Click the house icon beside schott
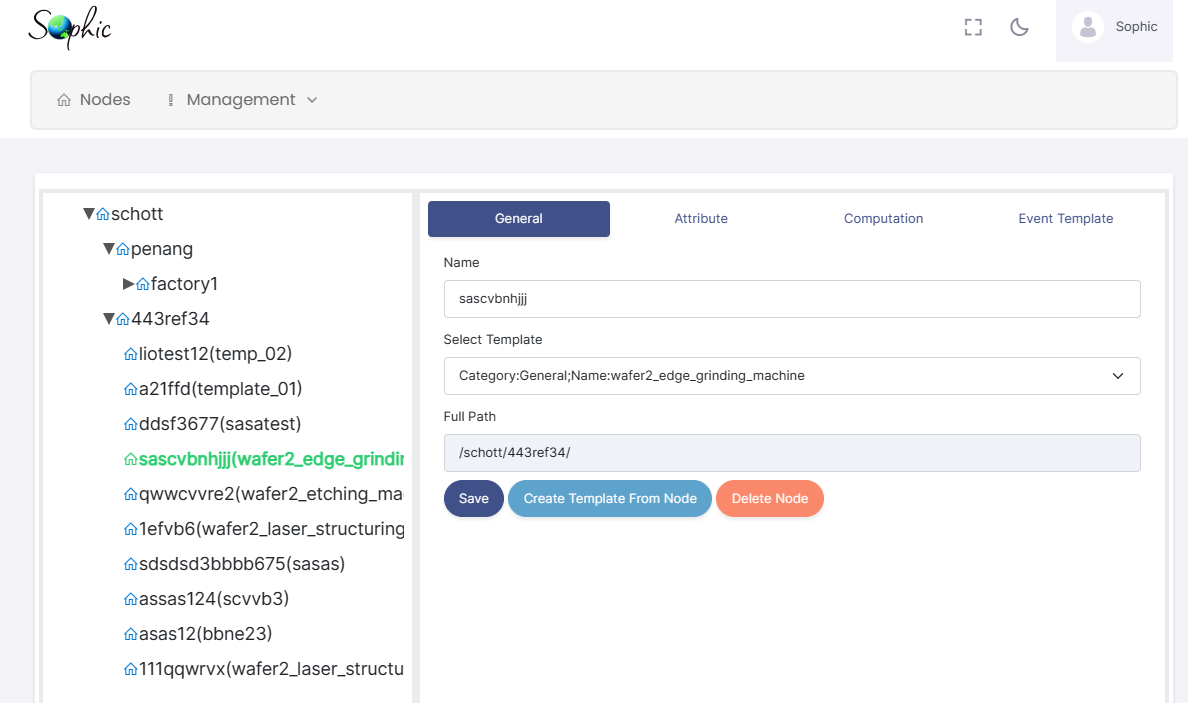The height and width of the screenshot is (703, 1188). click(103, 214)
